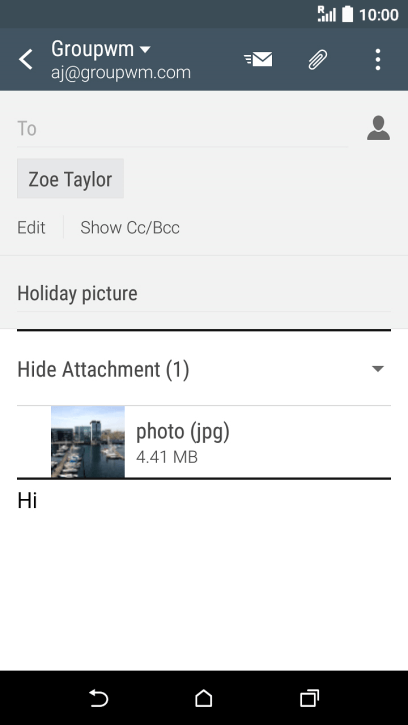Open the attached photo thumbnail

coord(88,442)
